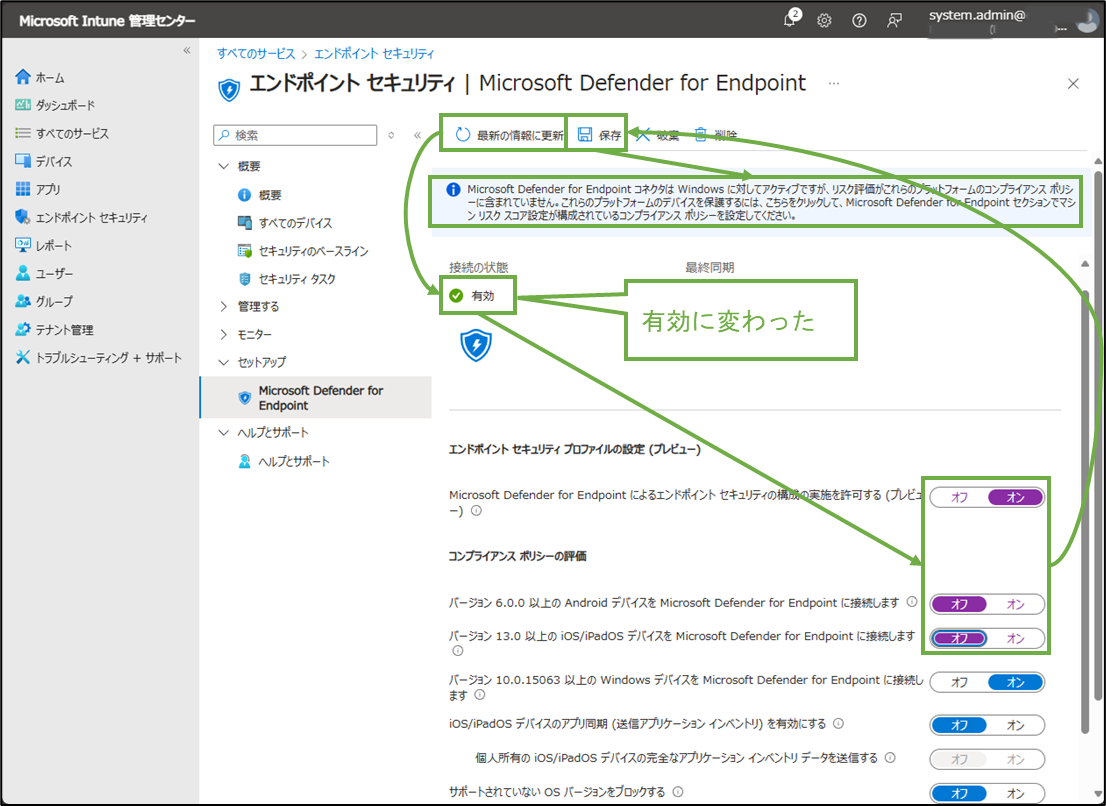Open すべてのサービス in left menu
The width and height of the screenshot is (1106, 806).
tap(73, 133)
